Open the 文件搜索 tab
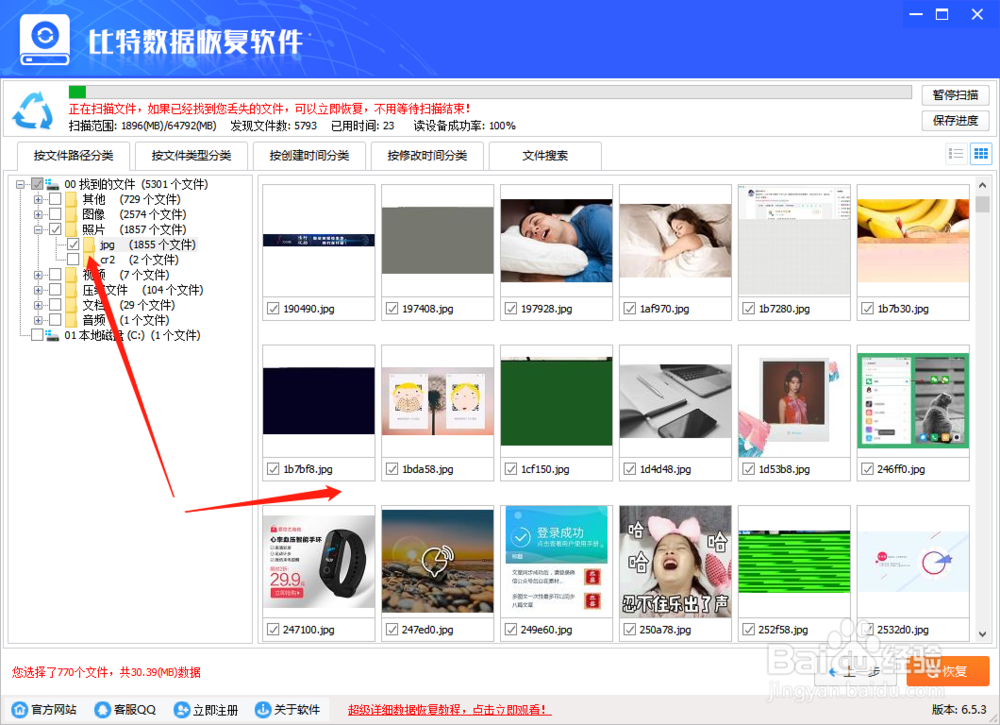The image size is (1000, 725). coord(543,156)
